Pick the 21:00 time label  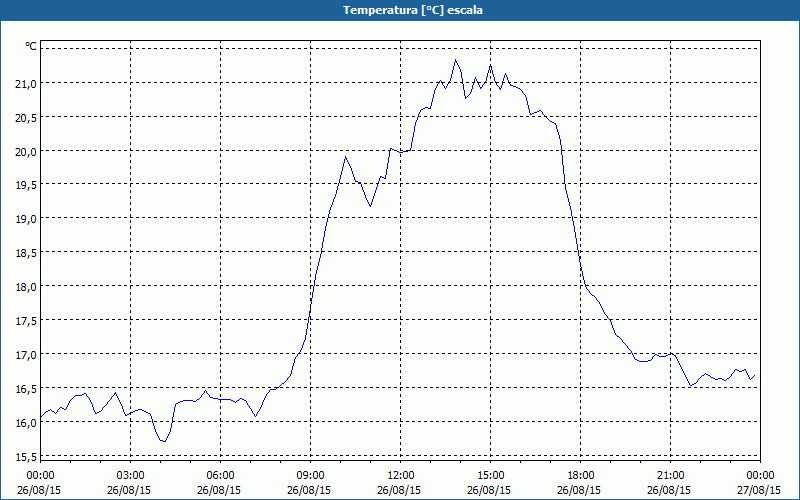(x=670, y=476)
